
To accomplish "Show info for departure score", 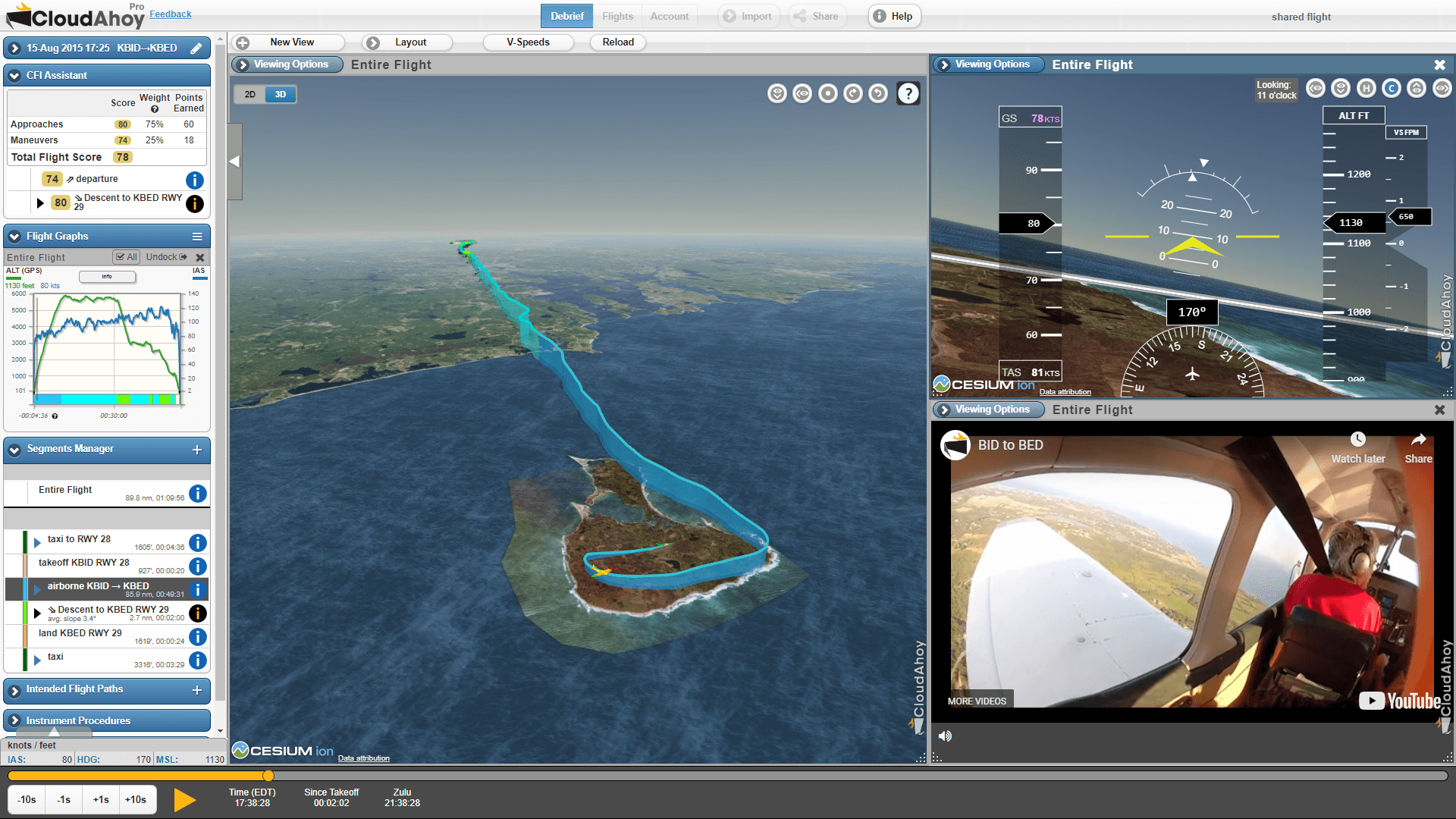I will tap(195, 180).
